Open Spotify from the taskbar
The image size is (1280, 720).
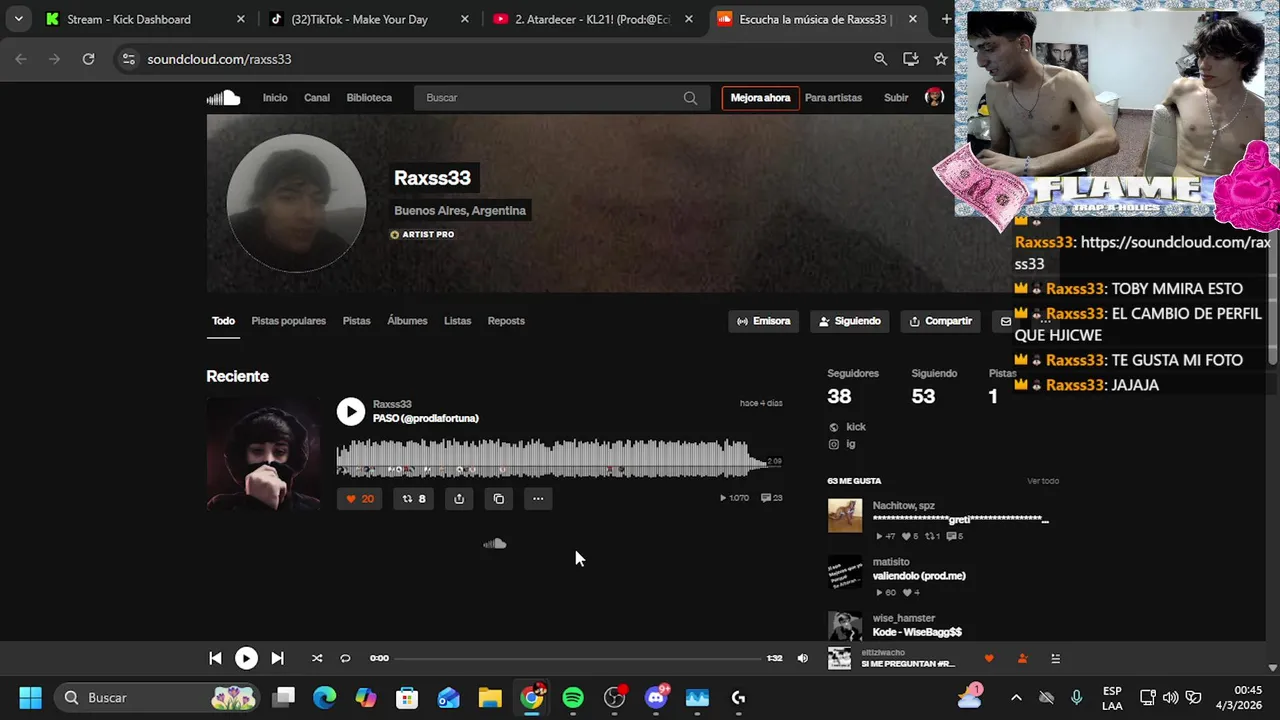click(x=573, y=698)
